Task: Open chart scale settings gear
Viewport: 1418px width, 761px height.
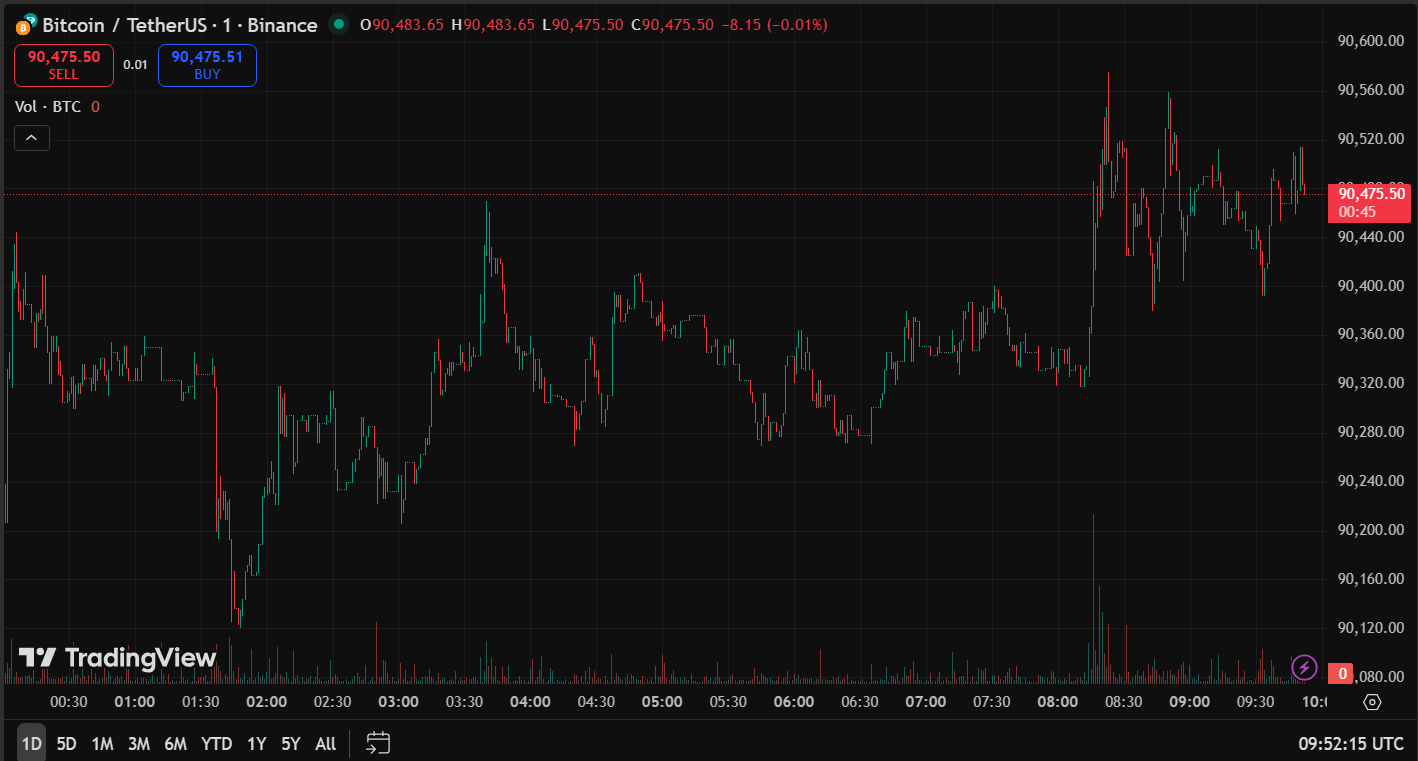Action: click(1372, 702)
